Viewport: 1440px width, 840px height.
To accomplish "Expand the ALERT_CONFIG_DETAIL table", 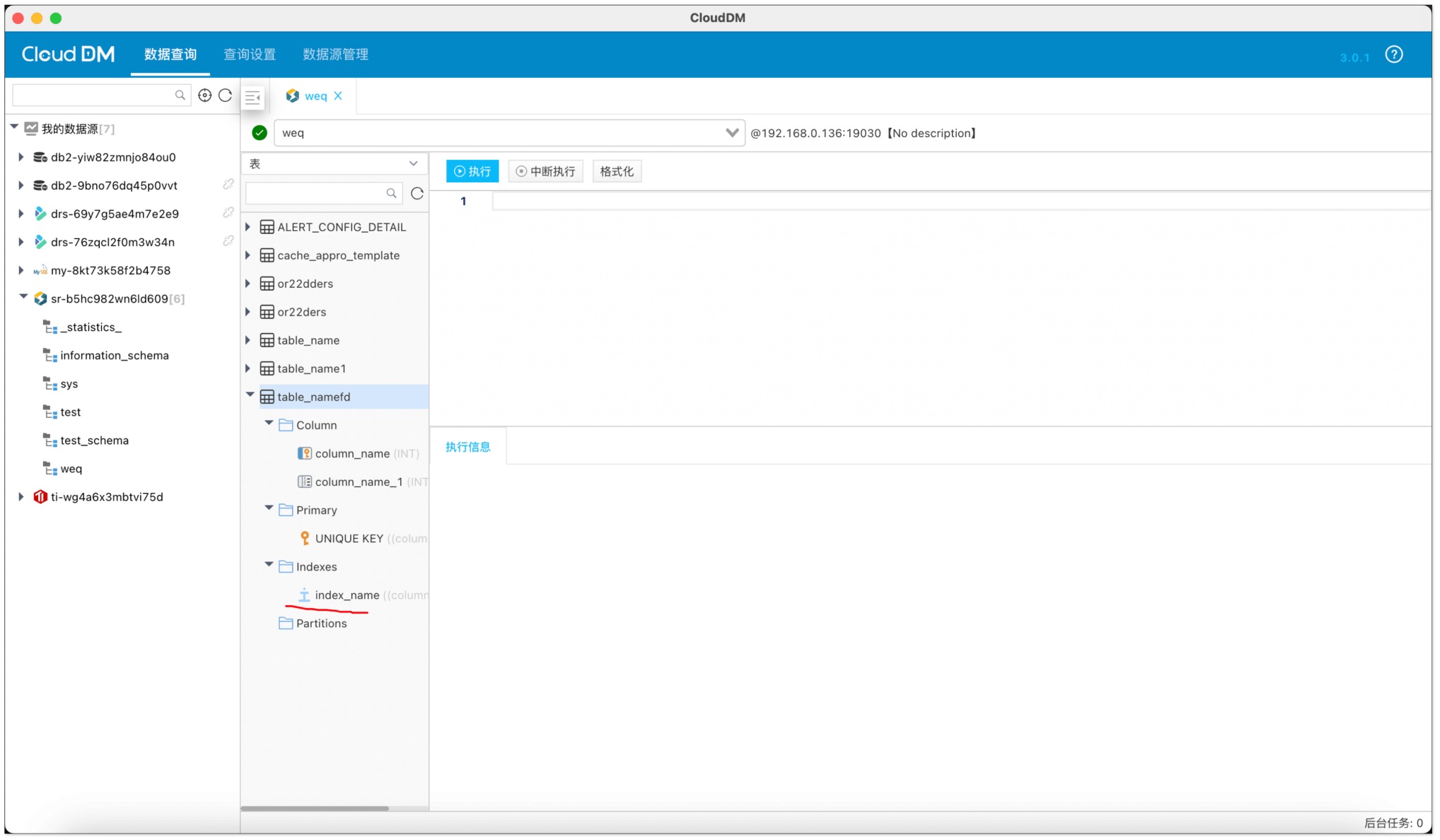I will coord(248,227).
